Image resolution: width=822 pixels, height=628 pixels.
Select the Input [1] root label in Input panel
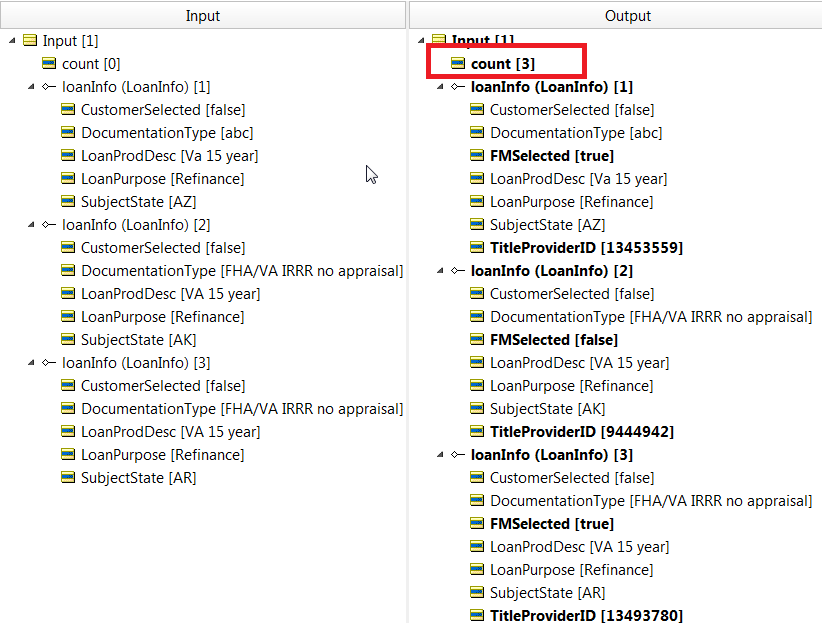[x=70, y=40]
